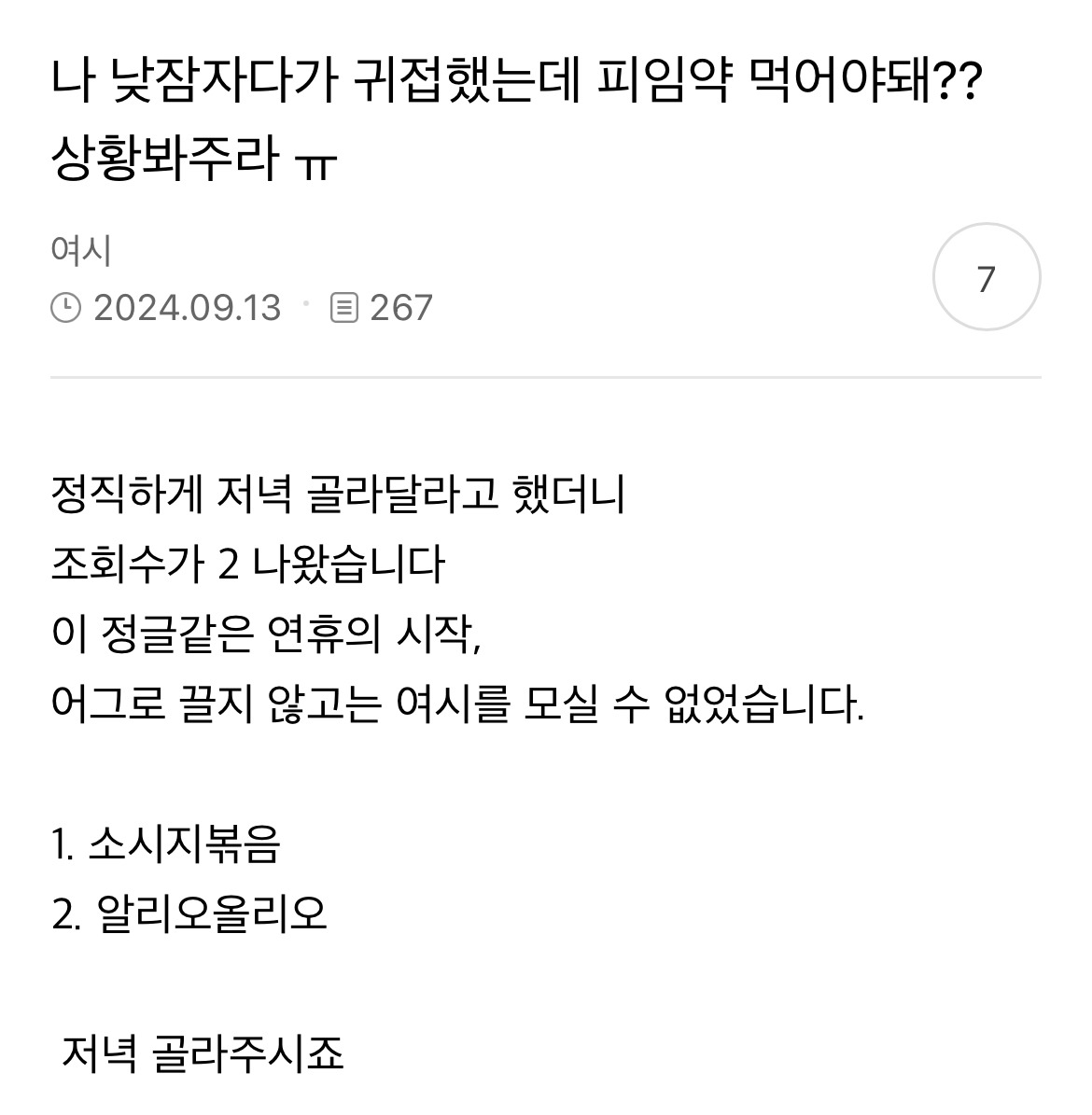Viewport: 1092px width, 1115px height.
Task: Click the closing line 저녁 골라주시죠
Action: point(203,1053)
